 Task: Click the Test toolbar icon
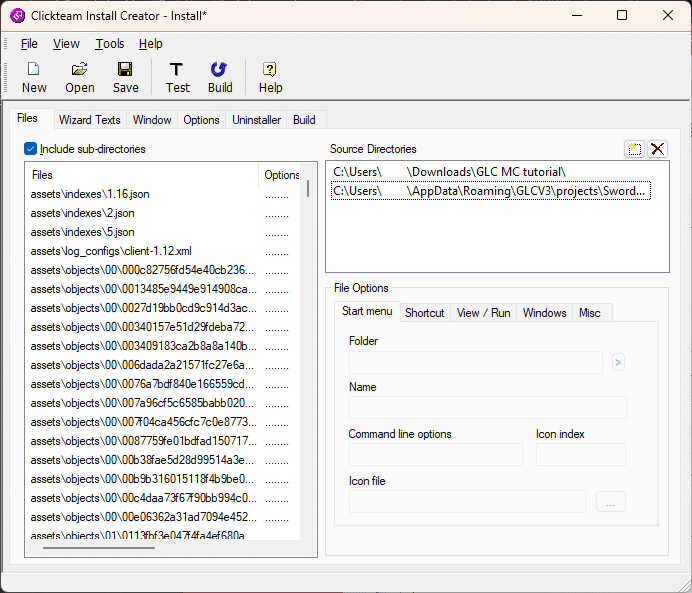tap(177, 69)
